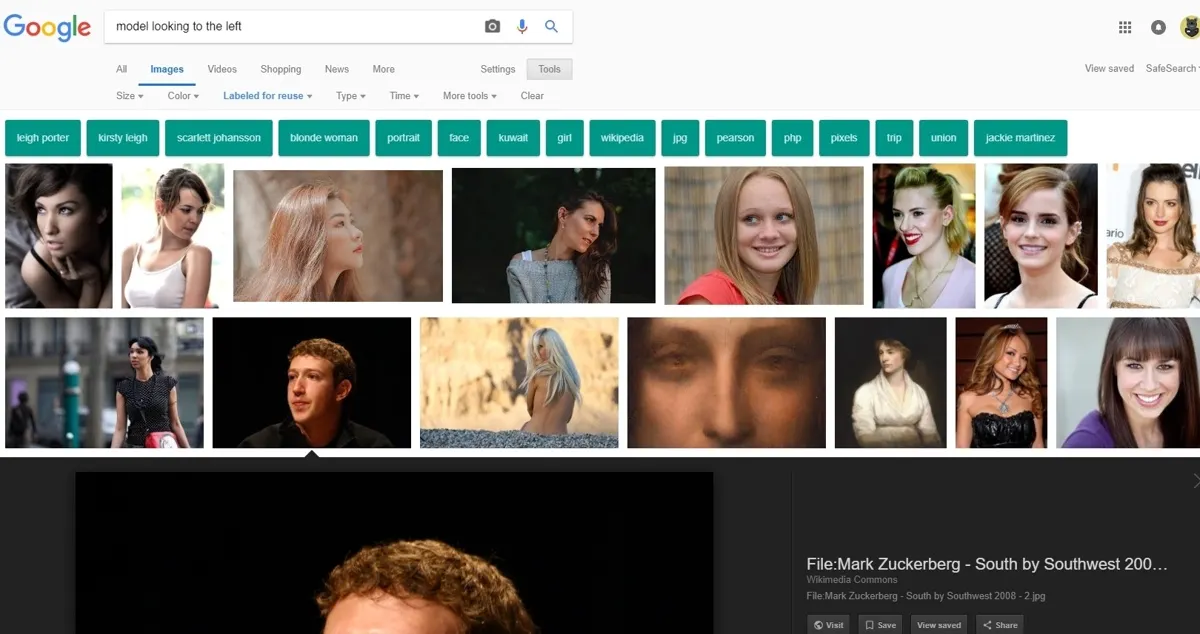Select the girl chip
This screenshot has width=1200, height=634.
[x=564, y=138]
